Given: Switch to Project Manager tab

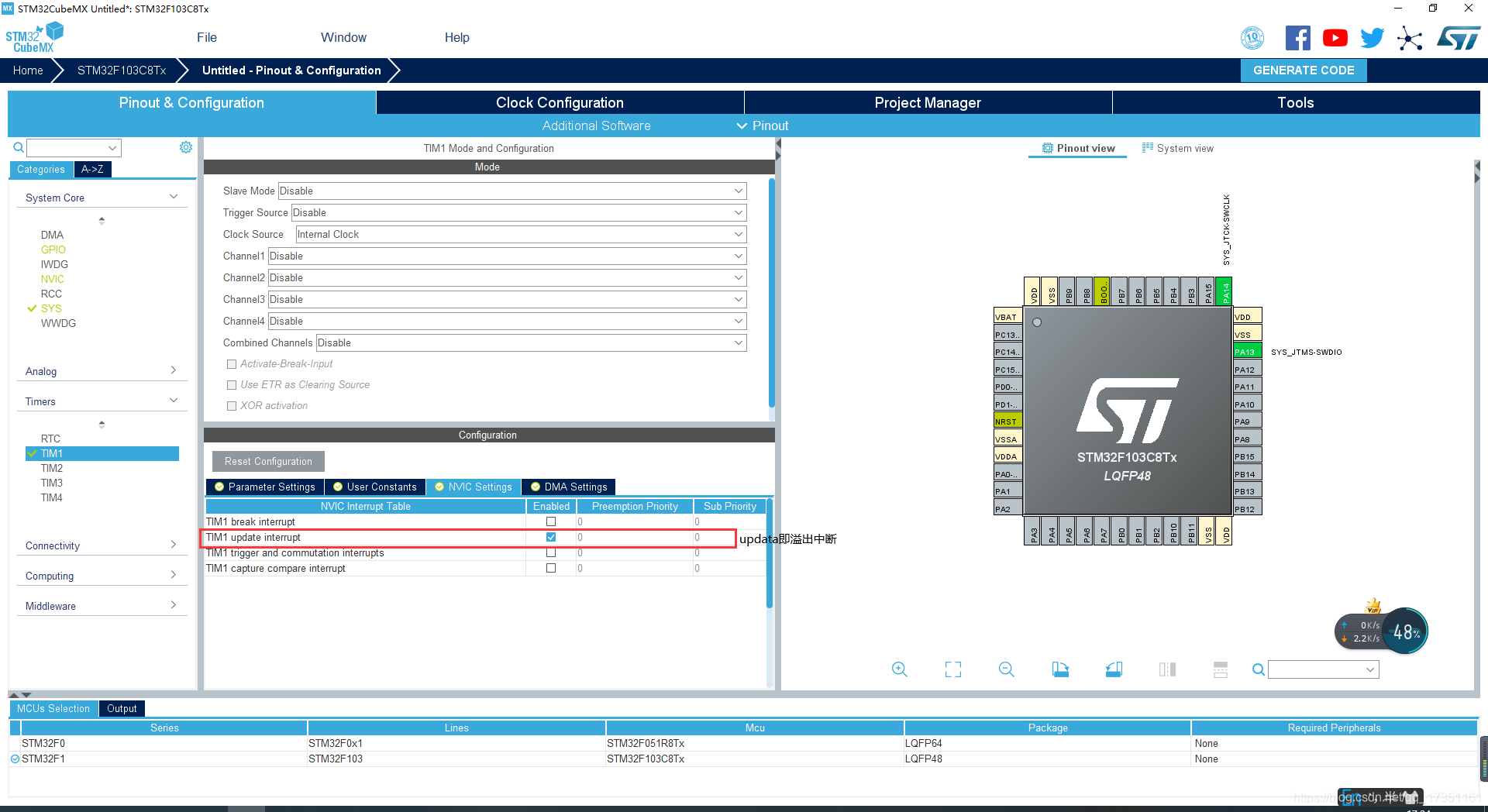Looking at the screenshot, I should 928,102.
